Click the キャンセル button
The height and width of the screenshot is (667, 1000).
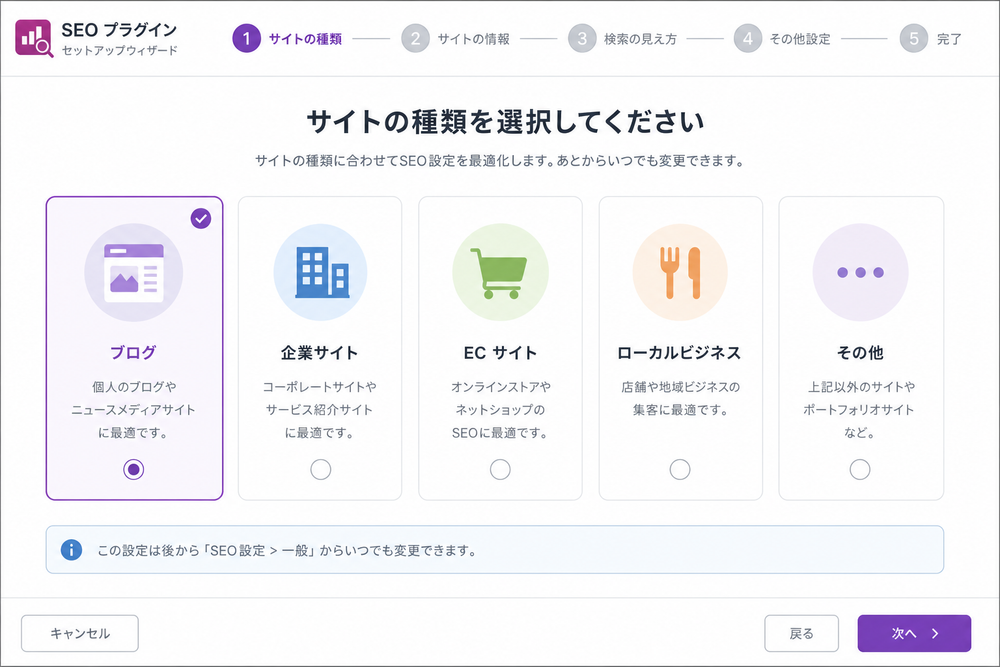[x=80, y=633]
